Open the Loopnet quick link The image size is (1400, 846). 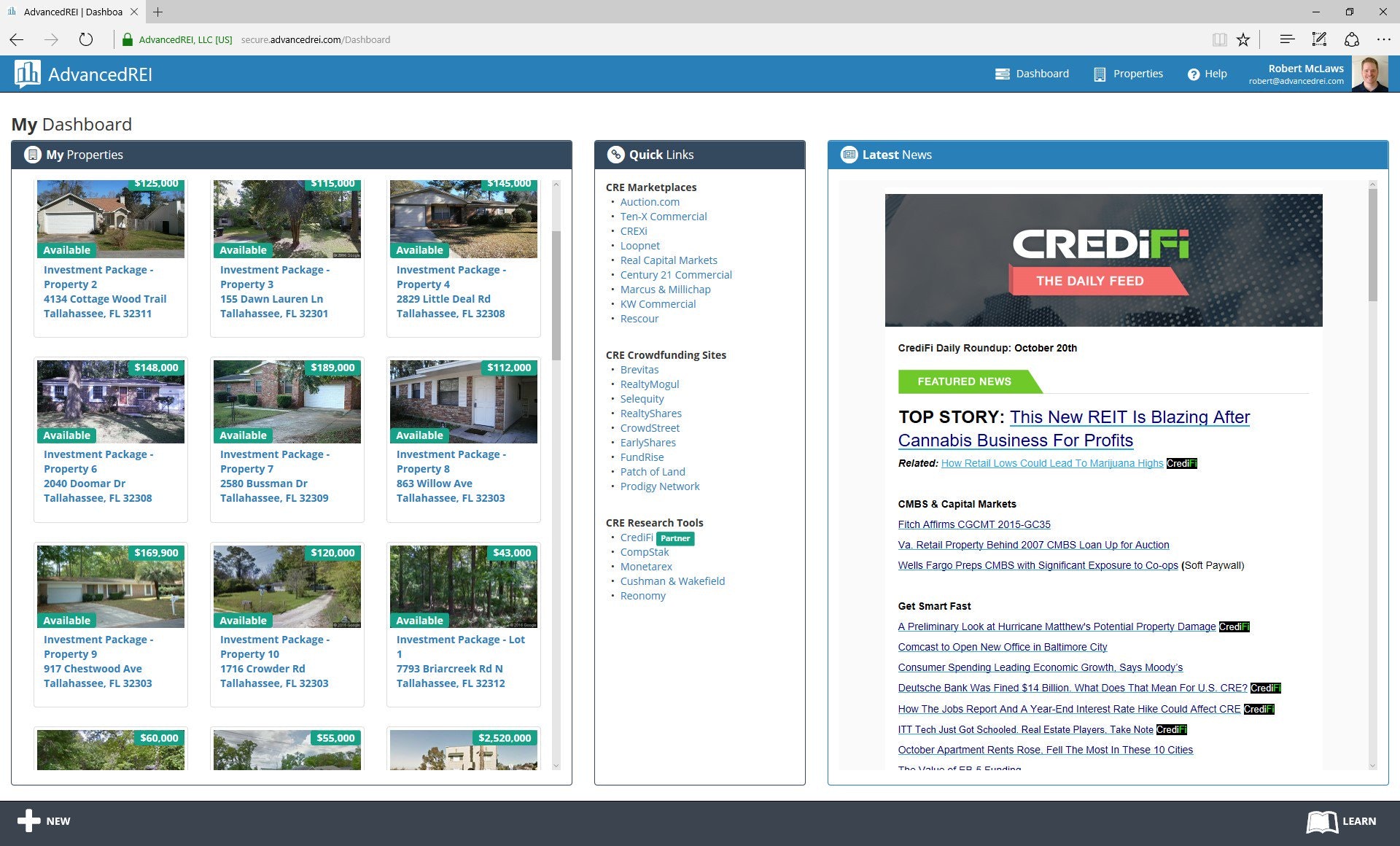pyautogui.click(x=639, y=246)
